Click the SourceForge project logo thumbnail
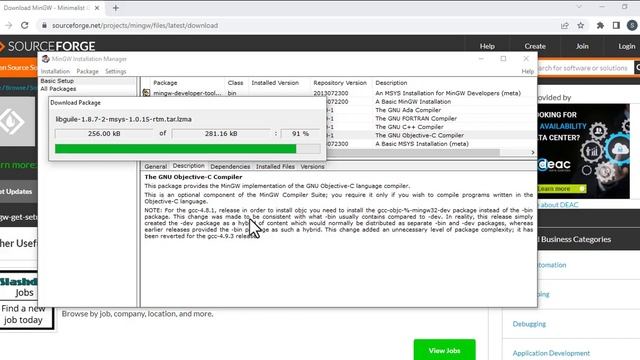Viewport: 640px width, 360px height. tap(17, 121)
